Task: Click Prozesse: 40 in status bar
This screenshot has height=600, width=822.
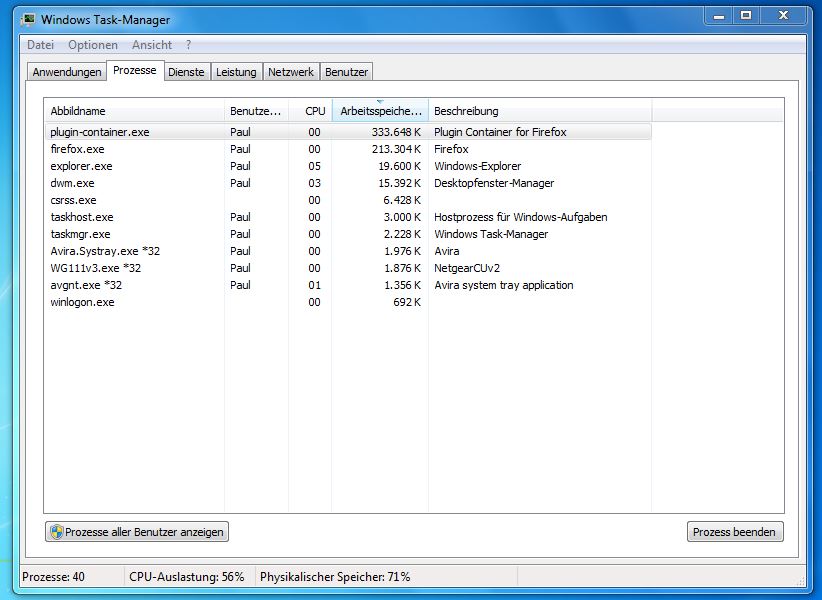Action: 53,577
